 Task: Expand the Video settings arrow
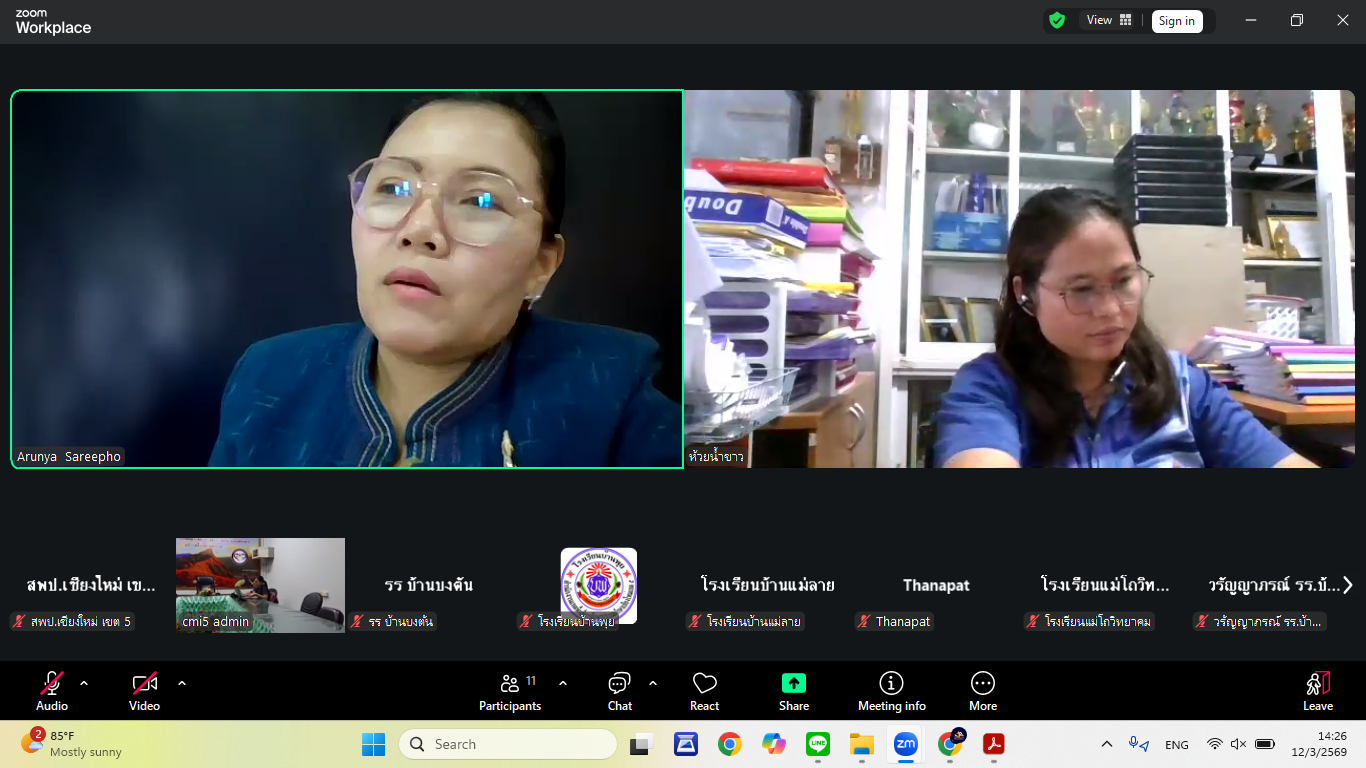tap(182, 683)
